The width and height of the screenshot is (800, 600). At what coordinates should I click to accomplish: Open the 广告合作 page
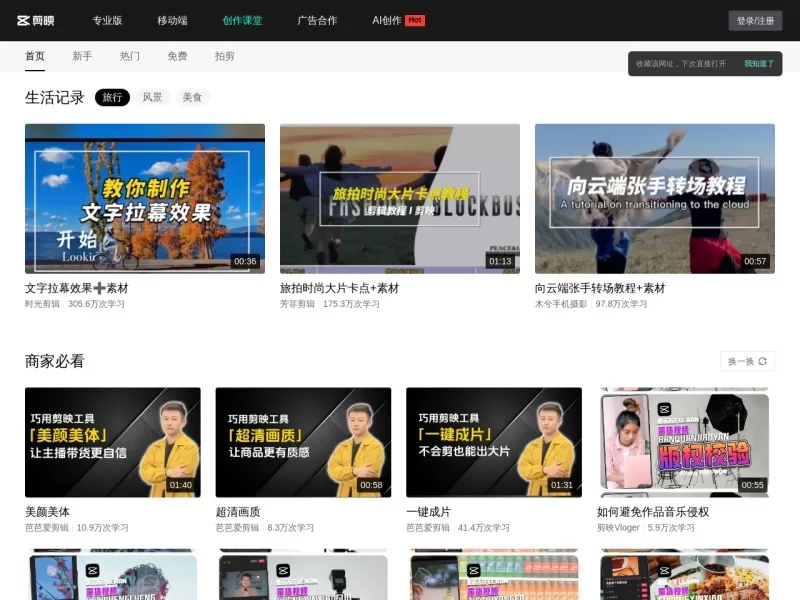(x=315, y=19)
